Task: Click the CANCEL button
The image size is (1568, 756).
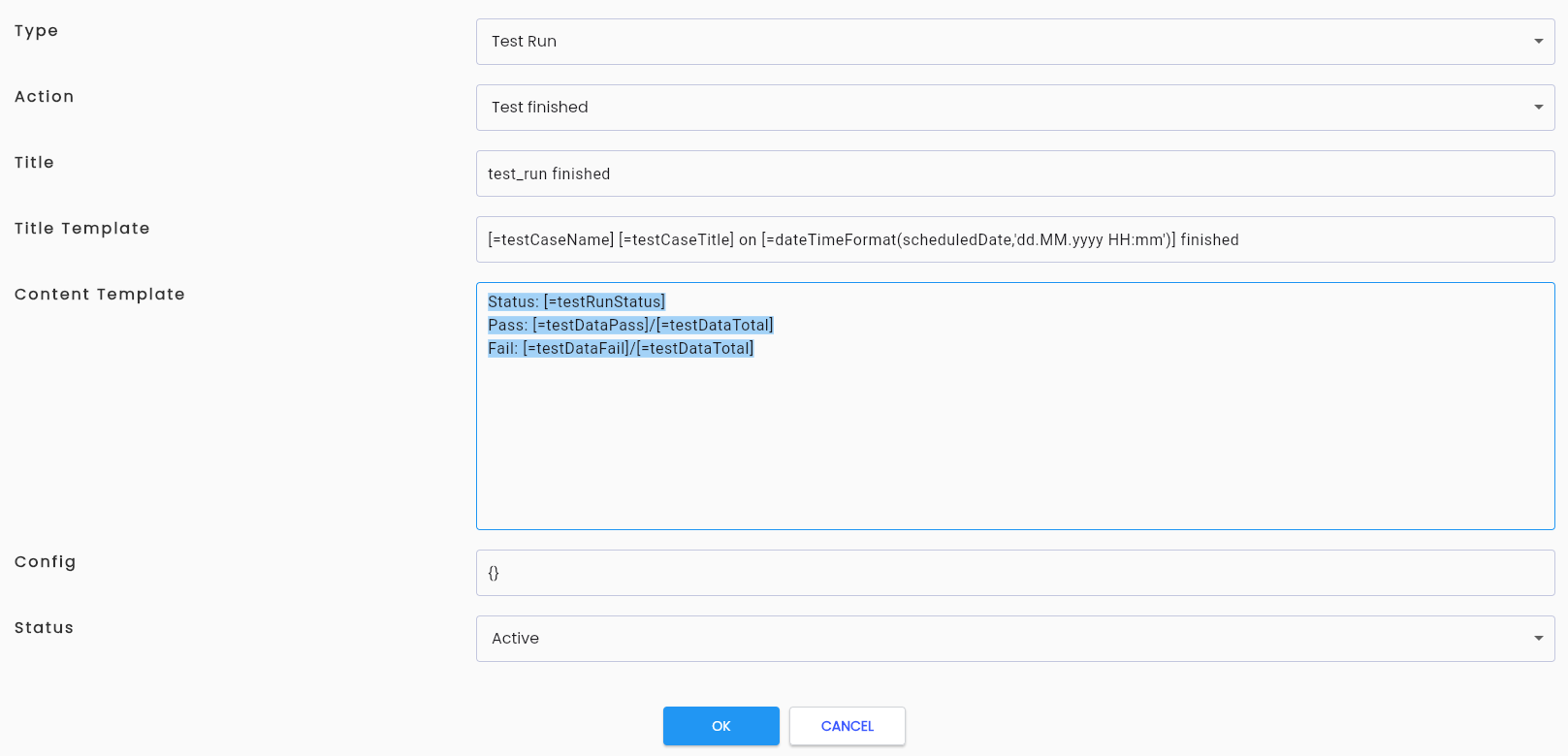Action: [x=848, y=726]
